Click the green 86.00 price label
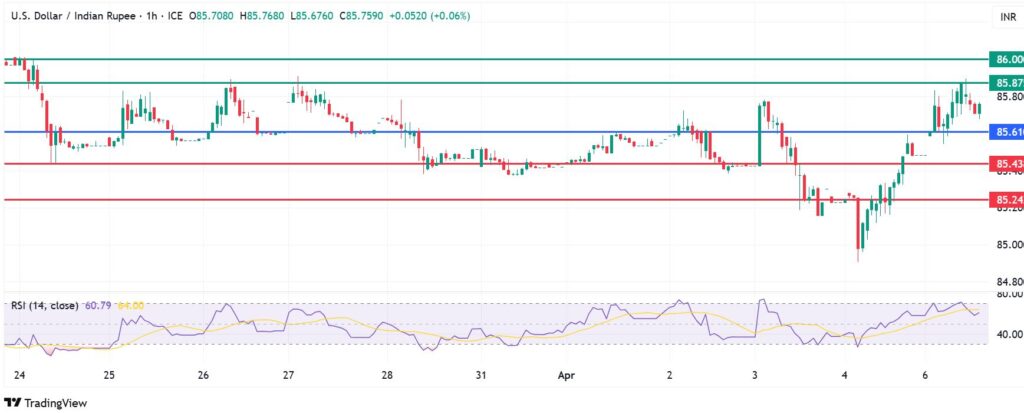This screenshot has height=413, width=1024. [x=1004, y=60]
